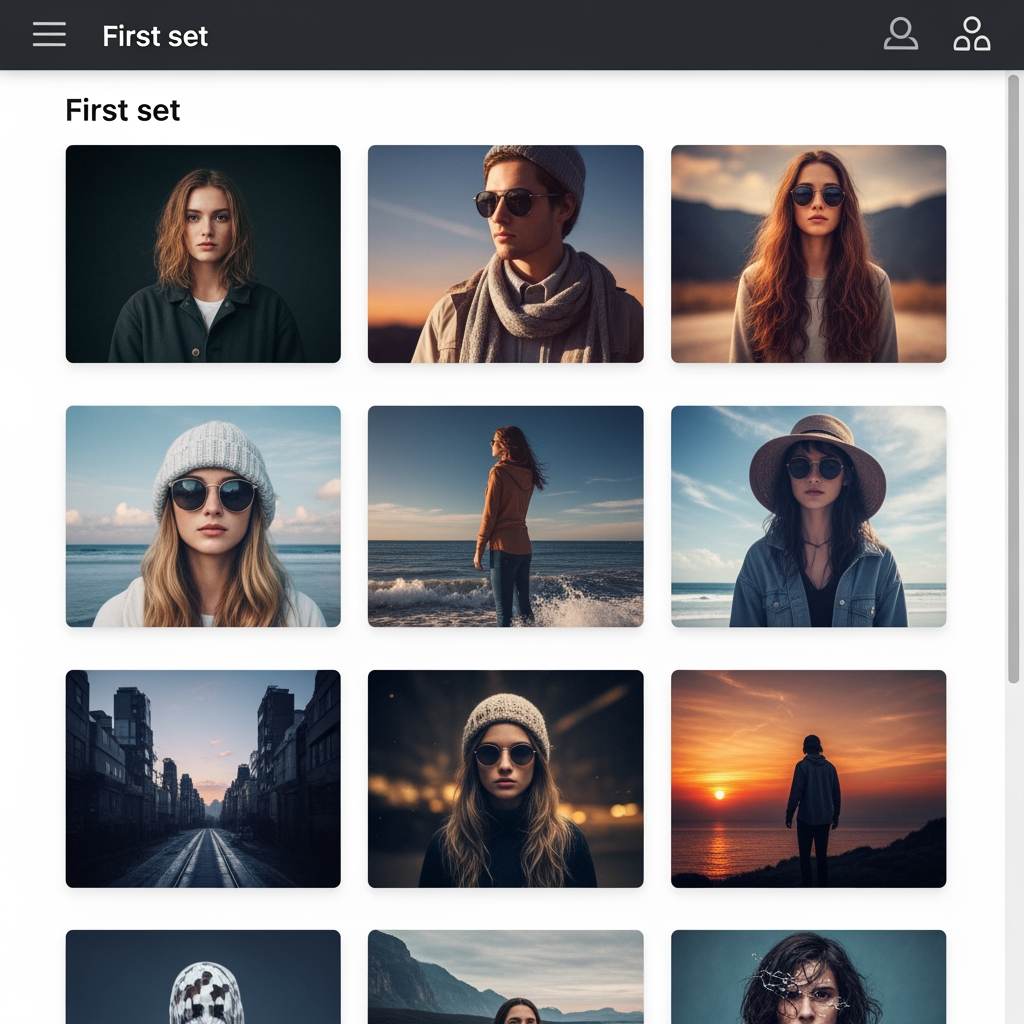Image resolution: width=1024 pixels, height=1024 pixels.
Task: Open photo of dark-haired woman on teal background
Action: pos(808,977)
